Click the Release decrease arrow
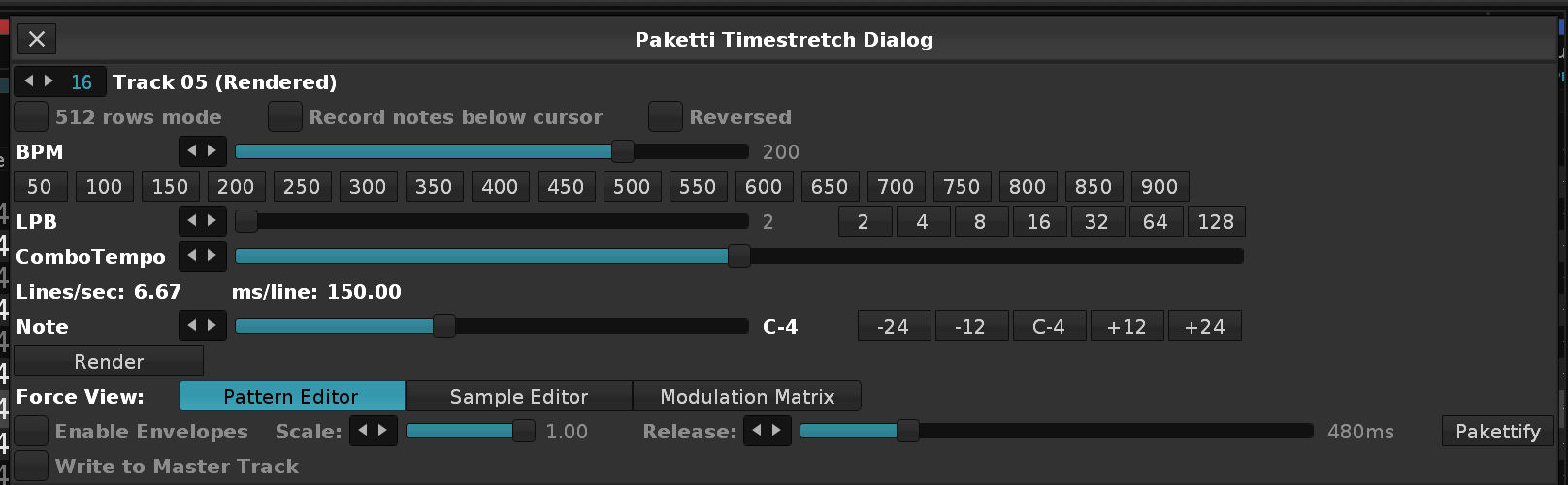The image size is (1568, 485). pyautogui.click(x=756, y=431)
